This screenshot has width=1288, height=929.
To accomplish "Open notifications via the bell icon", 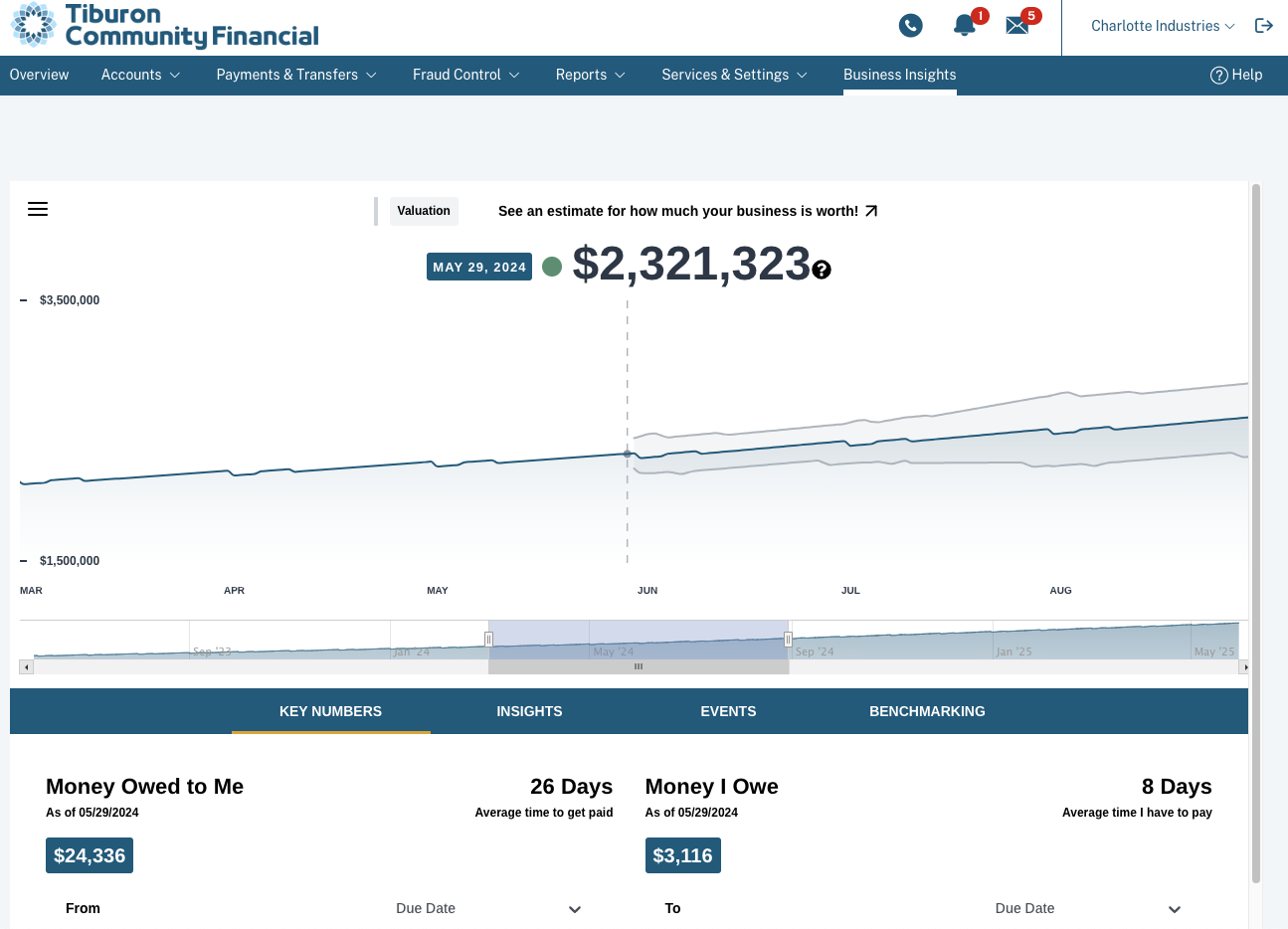I will [964, 26].
